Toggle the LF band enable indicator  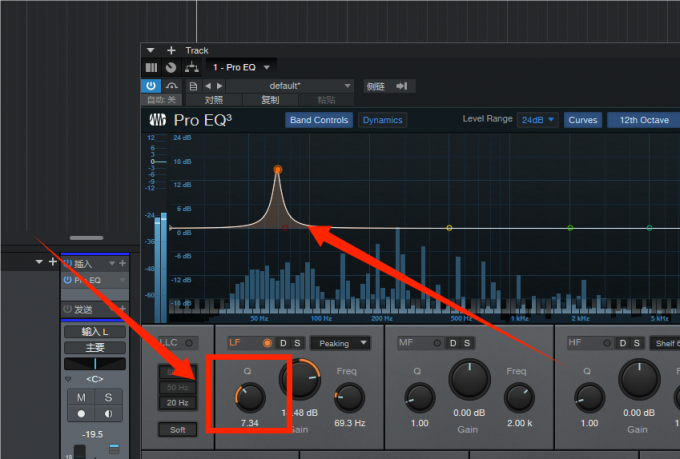pos(268,343)
